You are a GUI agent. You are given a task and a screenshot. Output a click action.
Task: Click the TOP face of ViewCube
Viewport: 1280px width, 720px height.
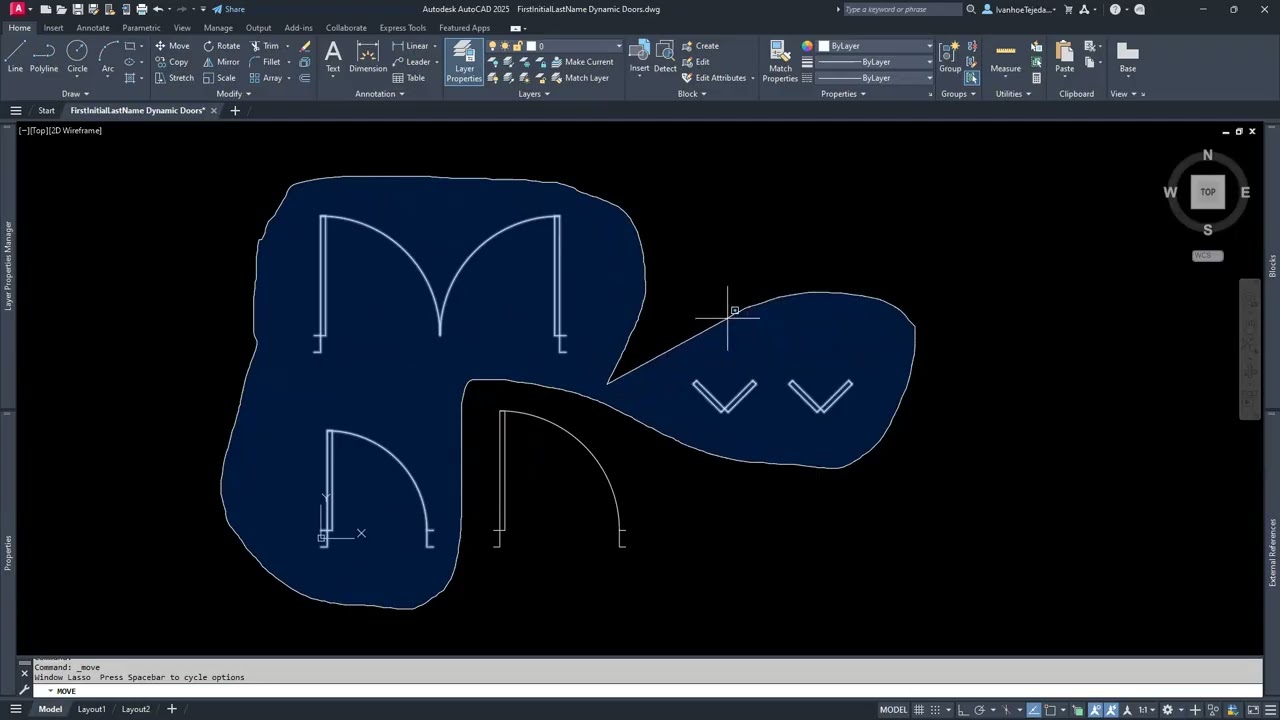1208,192
